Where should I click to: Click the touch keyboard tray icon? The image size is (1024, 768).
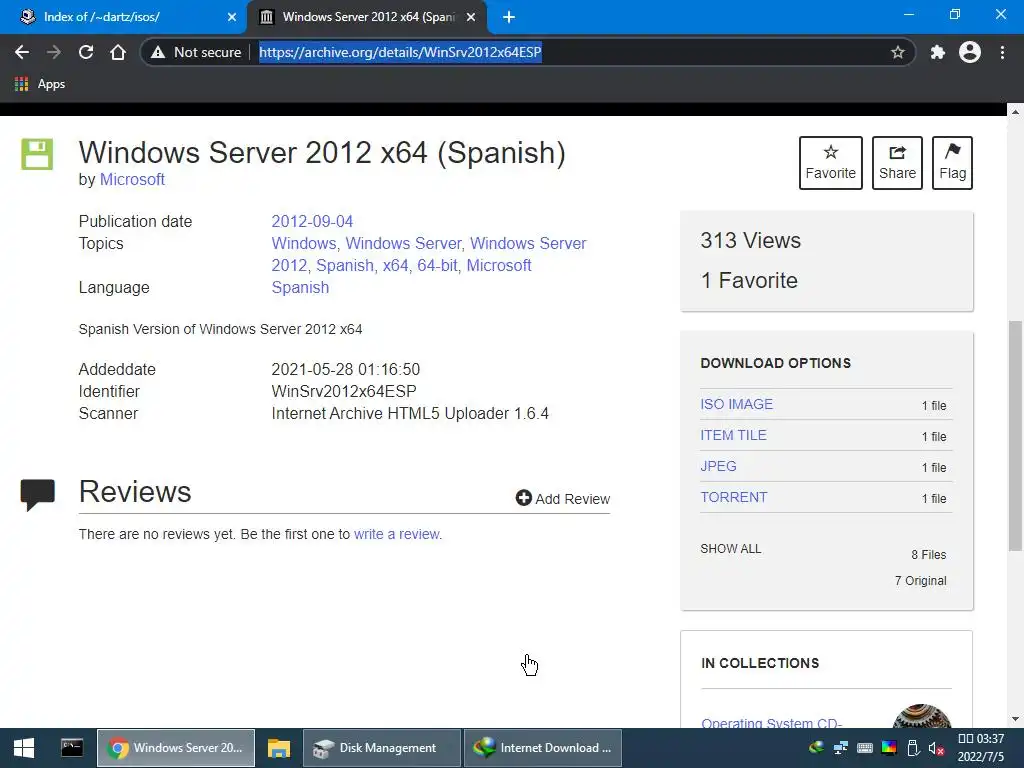[x=865, y=748]
